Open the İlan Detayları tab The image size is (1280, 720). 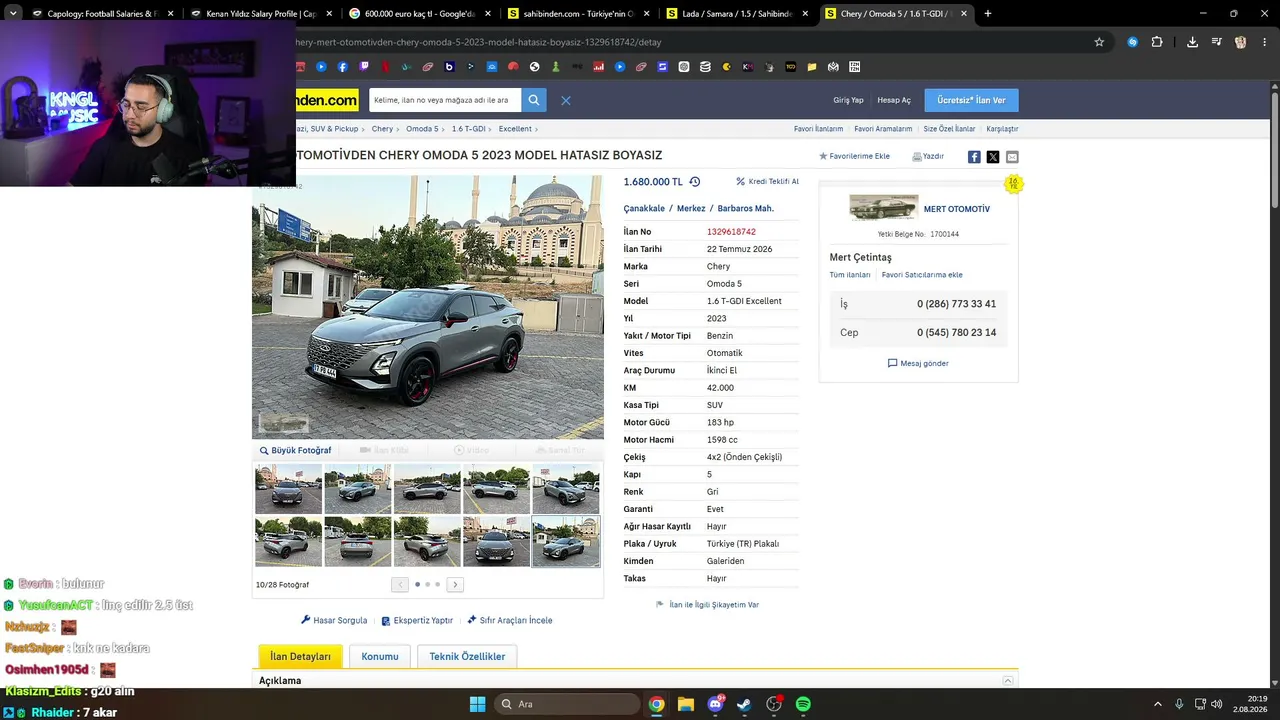click(x=300, y=656)
